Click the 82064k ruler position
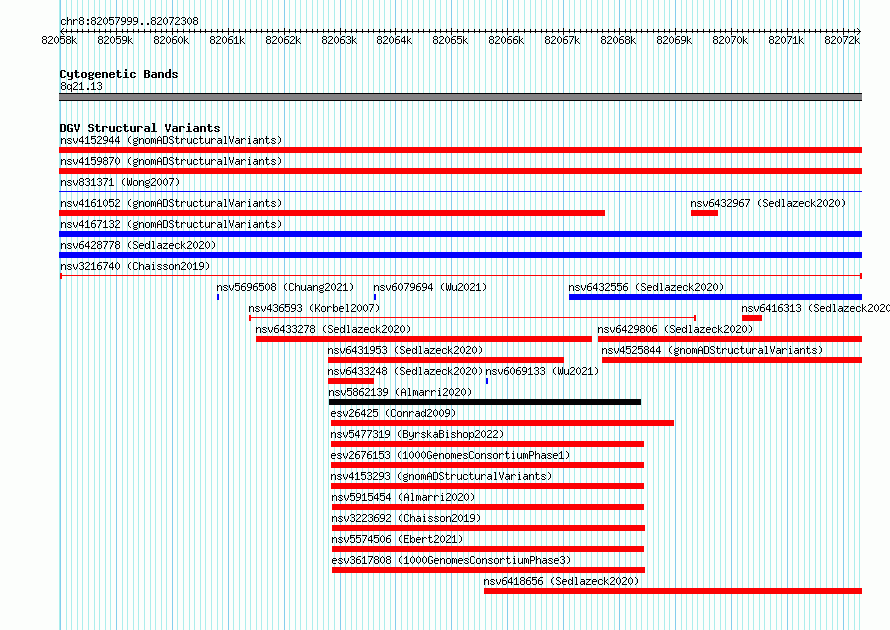This screenshot has width=890, height=630. click(x=394, y=40)
